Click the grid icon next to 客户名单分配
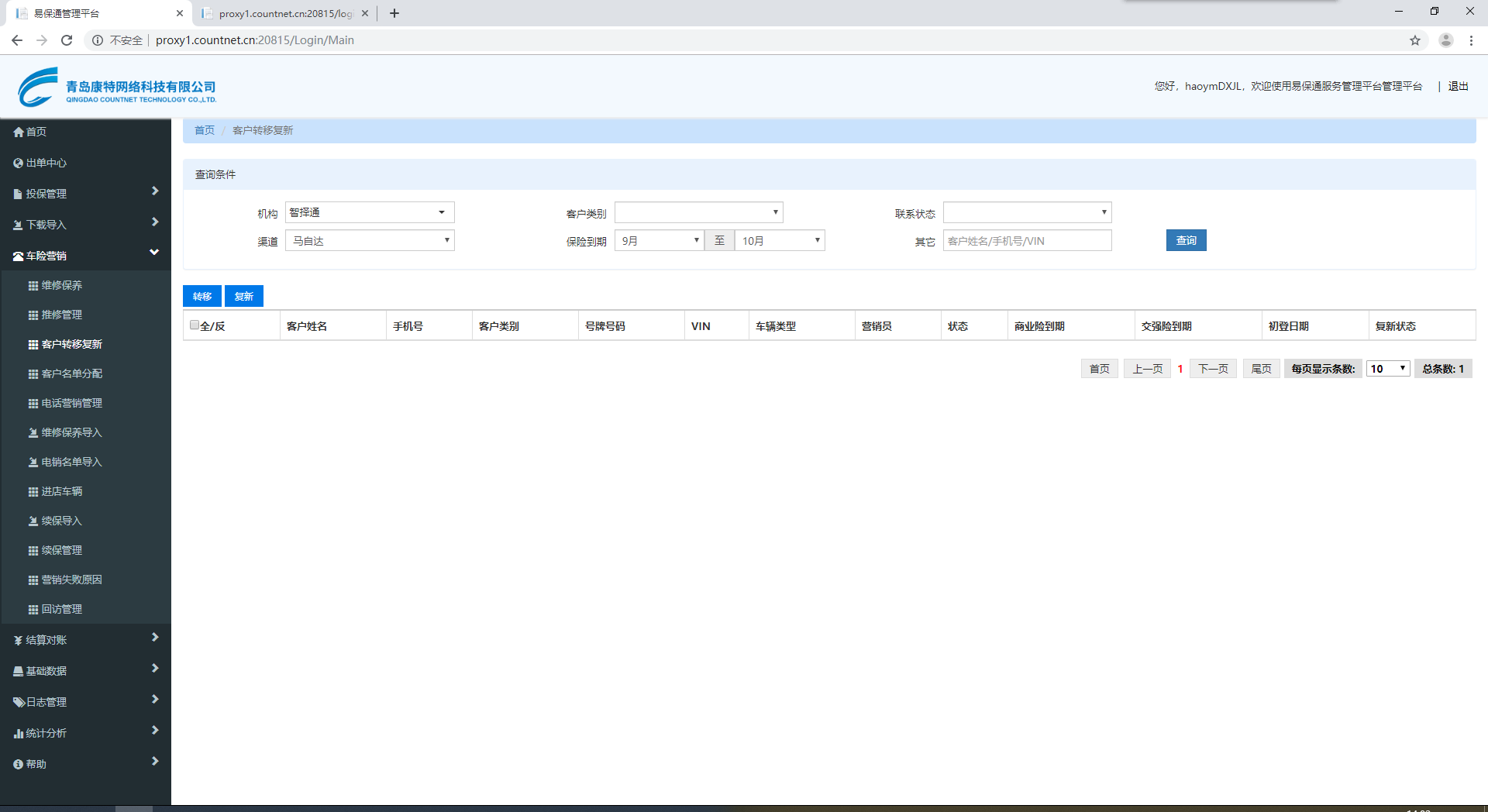1488x812 pixels. click(x=33, y=374)
